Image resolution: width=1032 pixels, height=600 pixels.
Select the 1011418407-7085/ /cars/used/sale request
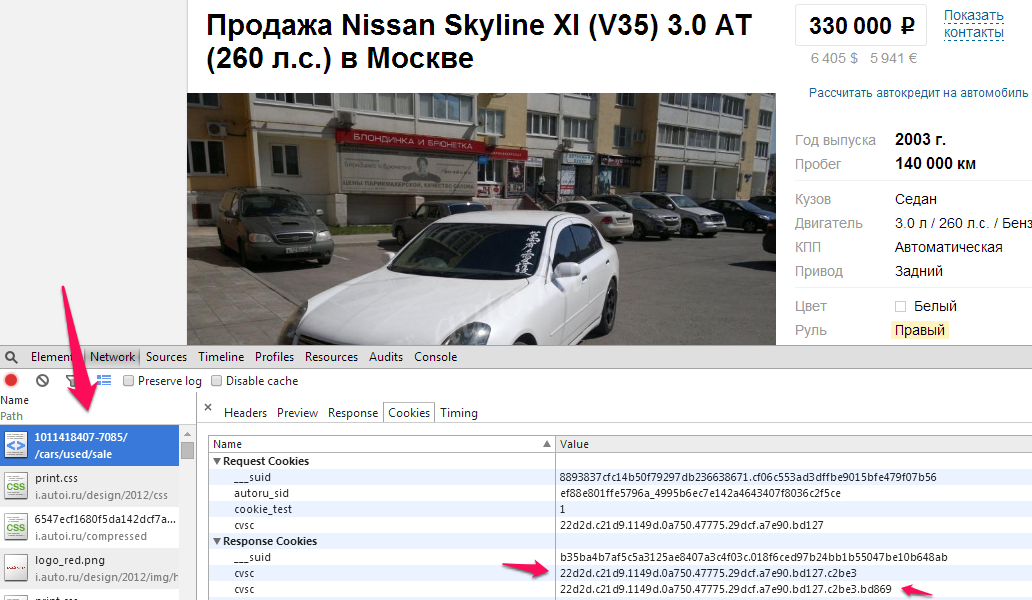pyautogui.click(x=90, y=445)
